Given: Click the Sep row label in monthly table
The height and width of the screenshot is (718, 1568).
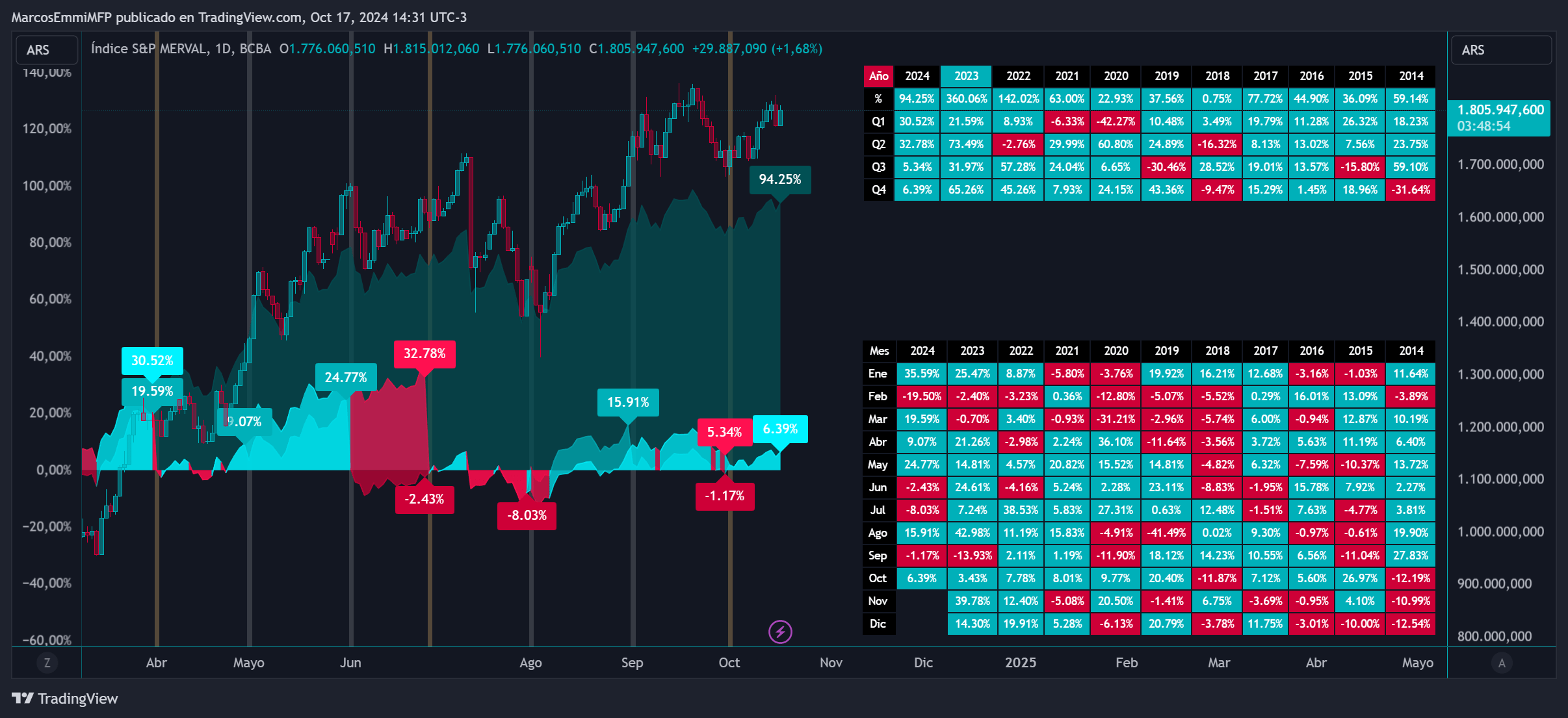Looking at the screenshot, I should click(x=878, y=556).
